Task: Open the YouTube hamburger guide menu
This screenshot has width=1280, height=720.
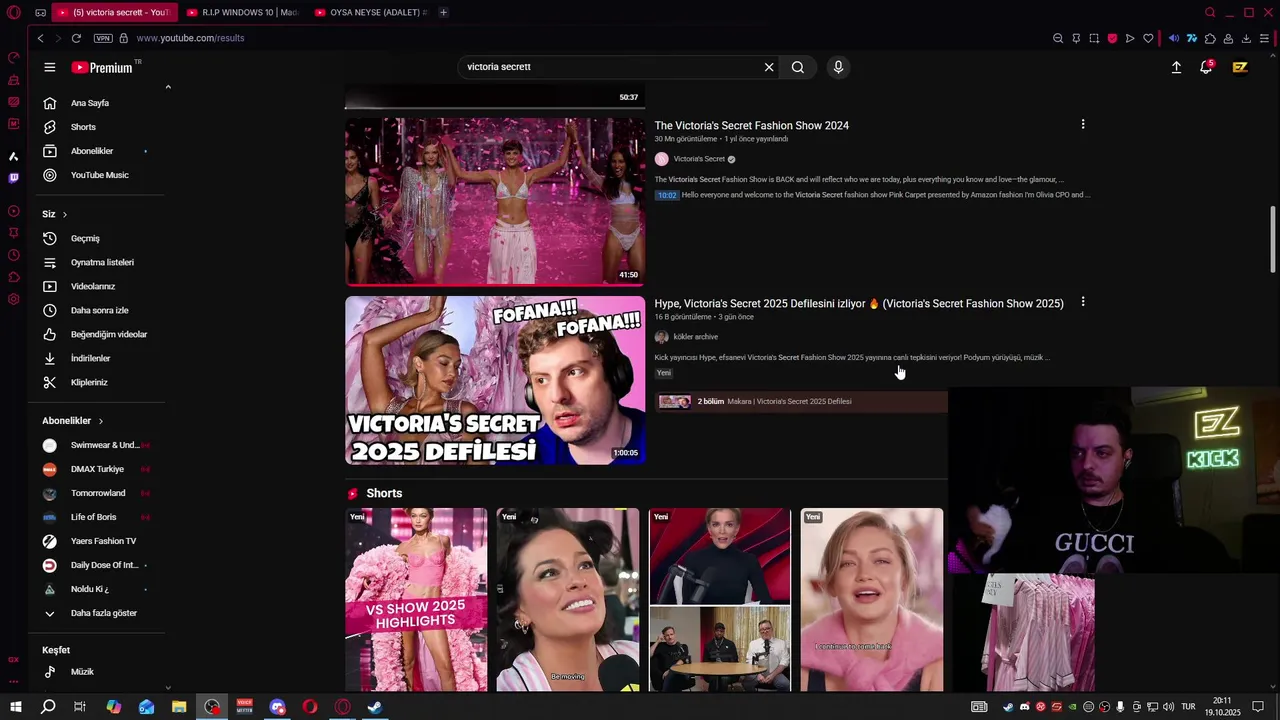Action: (x=50, y=67)
